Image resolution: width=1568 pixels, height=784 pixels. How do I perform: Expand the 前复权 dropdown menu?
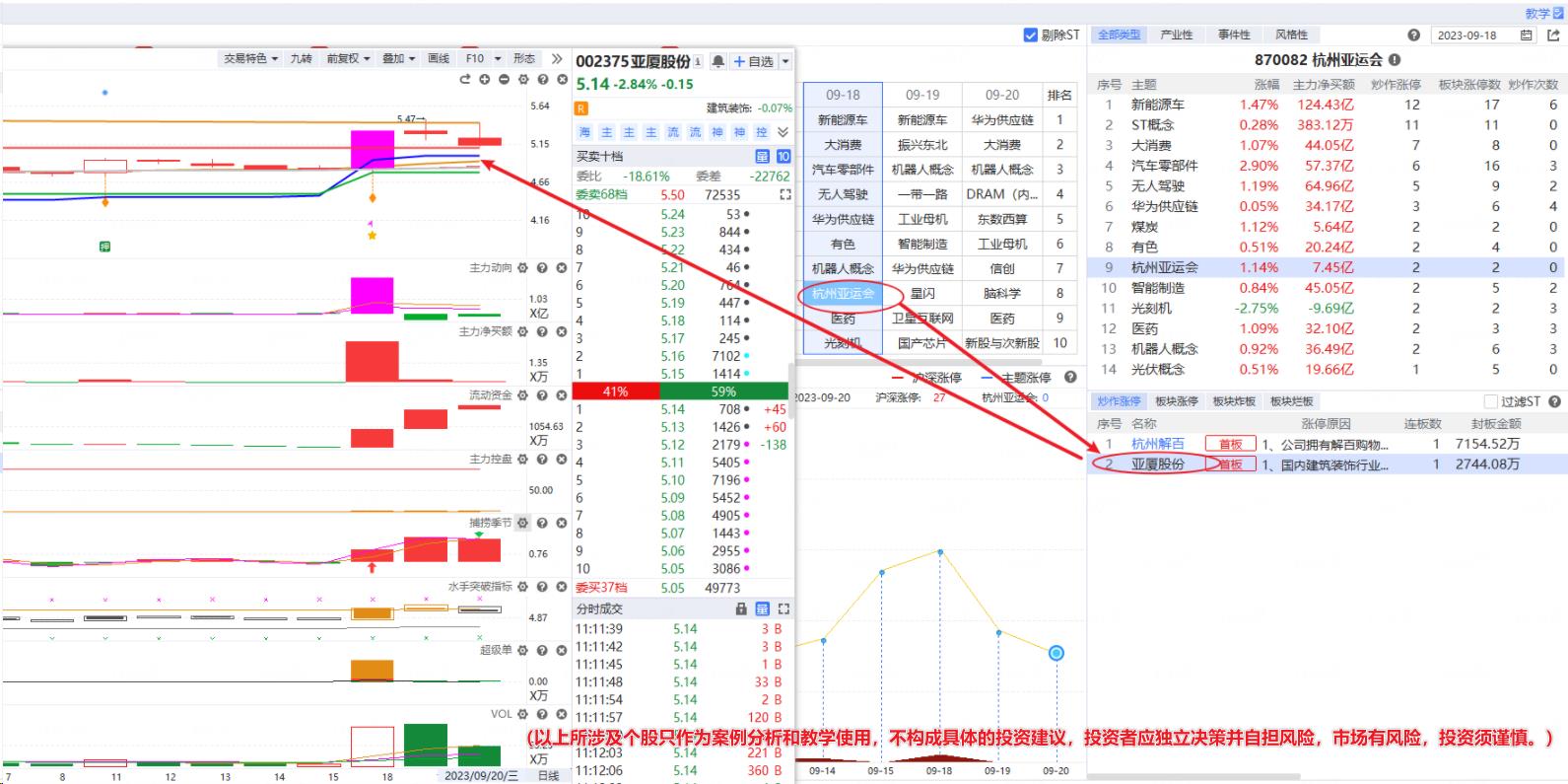pyautogui.click(x=348, y=59)
